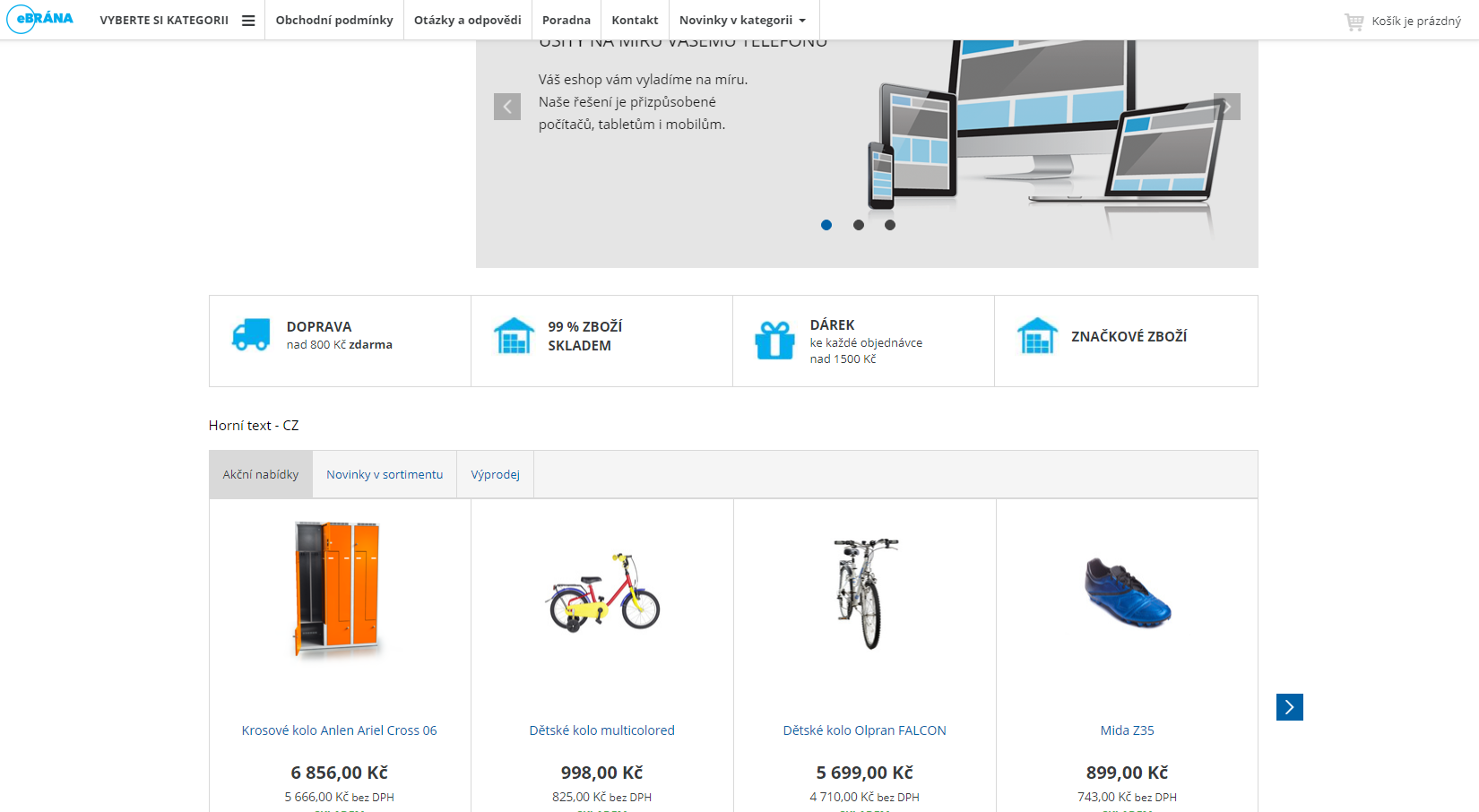Select the second carousel dot
The width and height of the screenshot is (1479, 812).
[x=859, y=225]
